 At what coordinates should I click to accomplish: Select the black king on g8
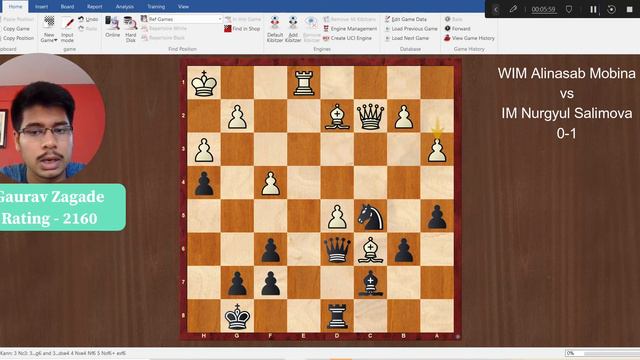tap(237, 316)
